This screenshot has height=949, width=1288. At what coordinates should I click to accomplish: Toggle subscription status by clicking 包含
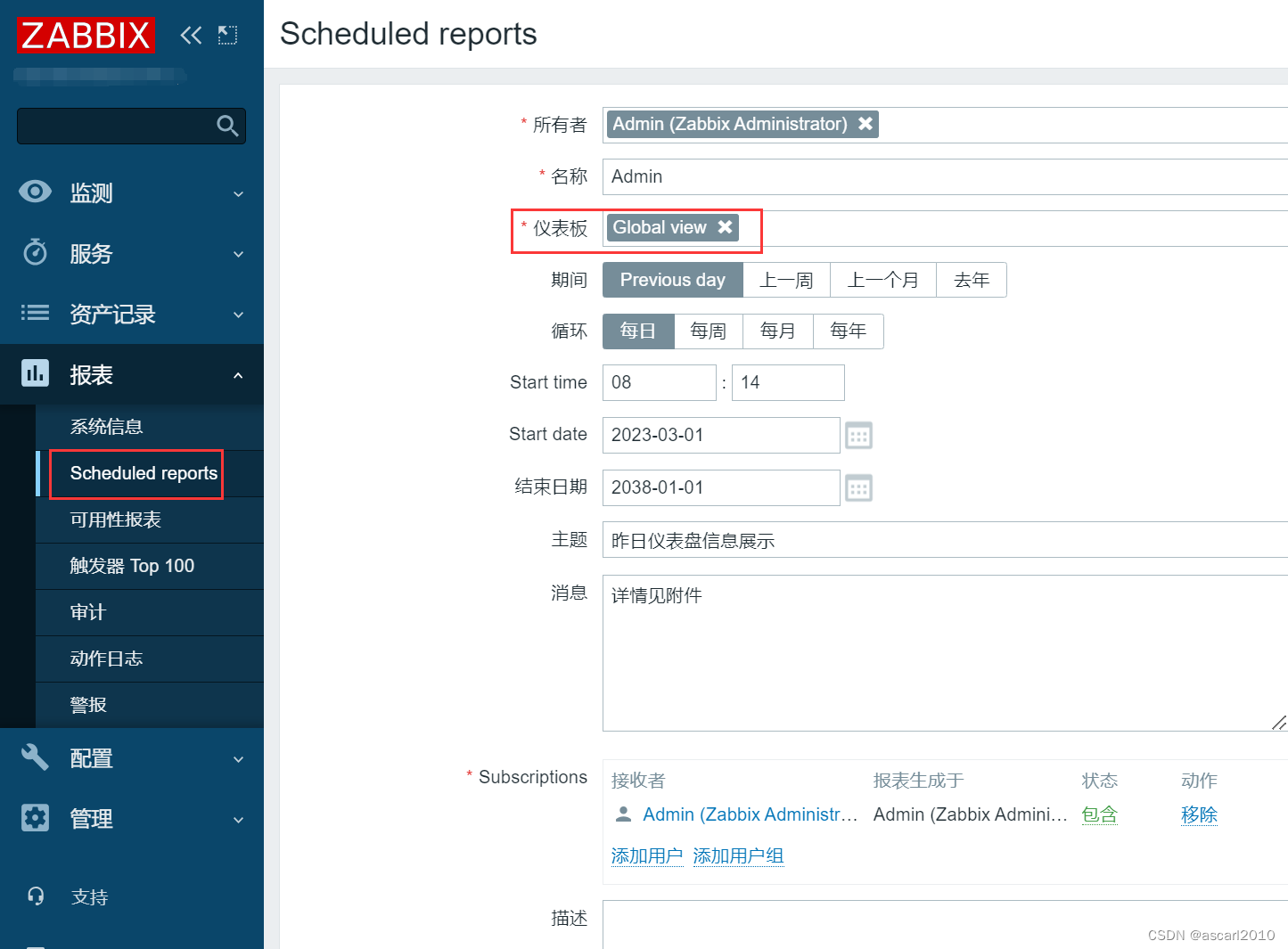(1099, 814)
